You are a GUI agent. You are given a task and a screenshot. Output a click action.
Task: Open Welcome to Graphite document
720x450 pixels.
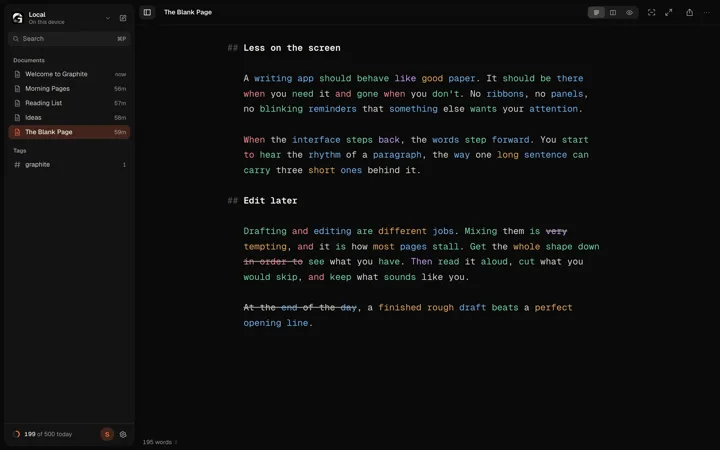point(69,74)
